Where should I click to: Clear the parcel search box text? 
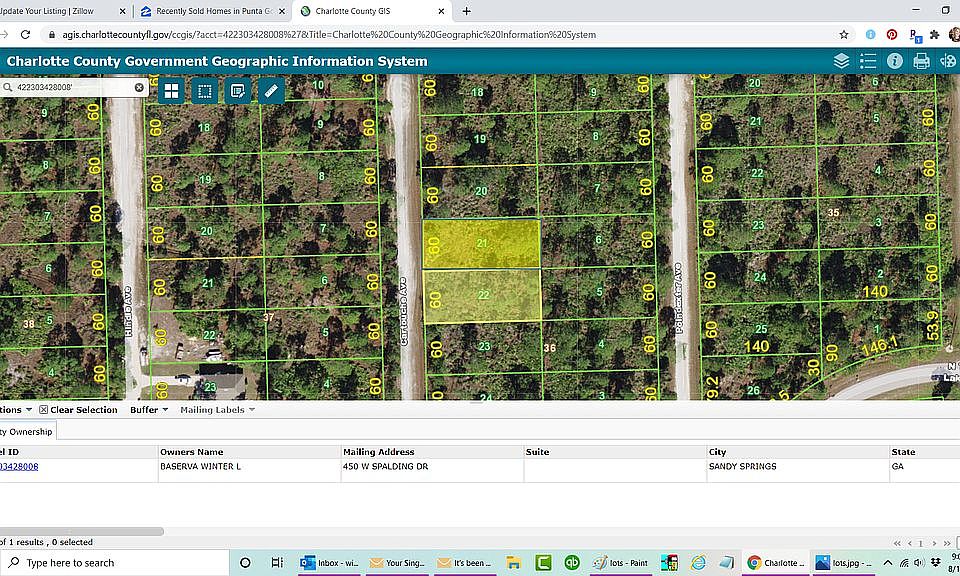tap(139, 88)
